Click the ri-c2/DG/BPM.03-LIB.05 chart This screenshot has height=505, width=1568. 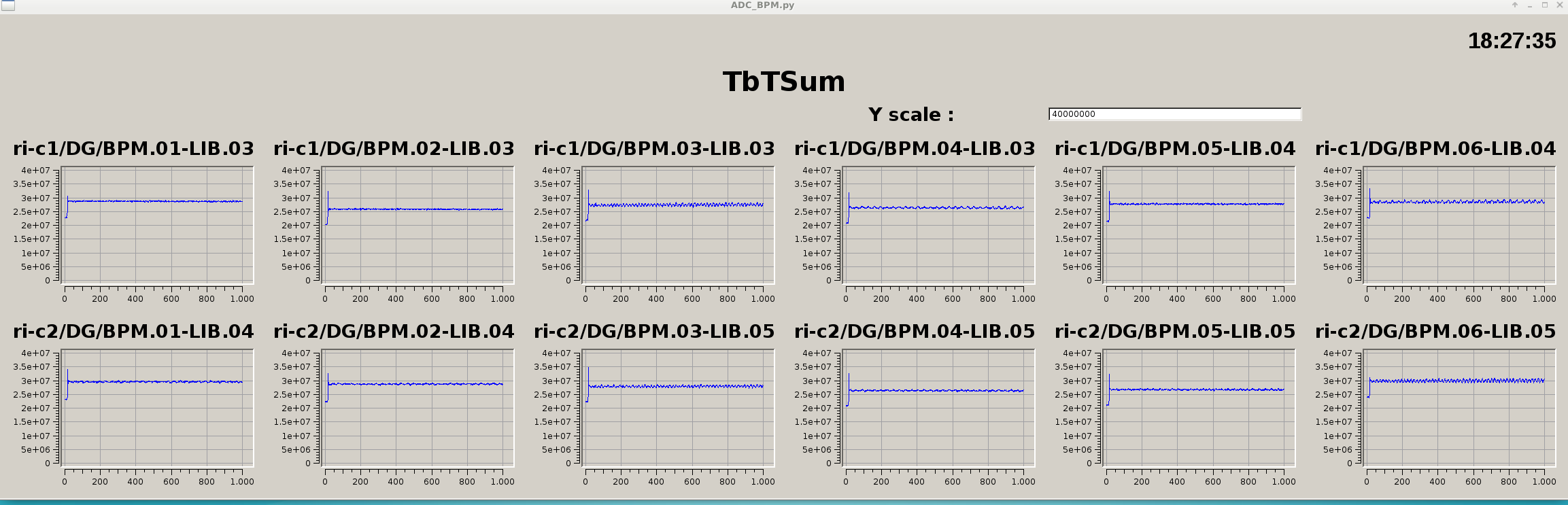click(x=678, y=408)
